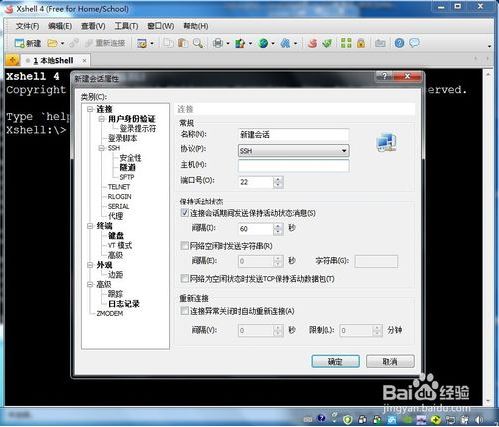Click the green shield tray icon

click(347, 420)
